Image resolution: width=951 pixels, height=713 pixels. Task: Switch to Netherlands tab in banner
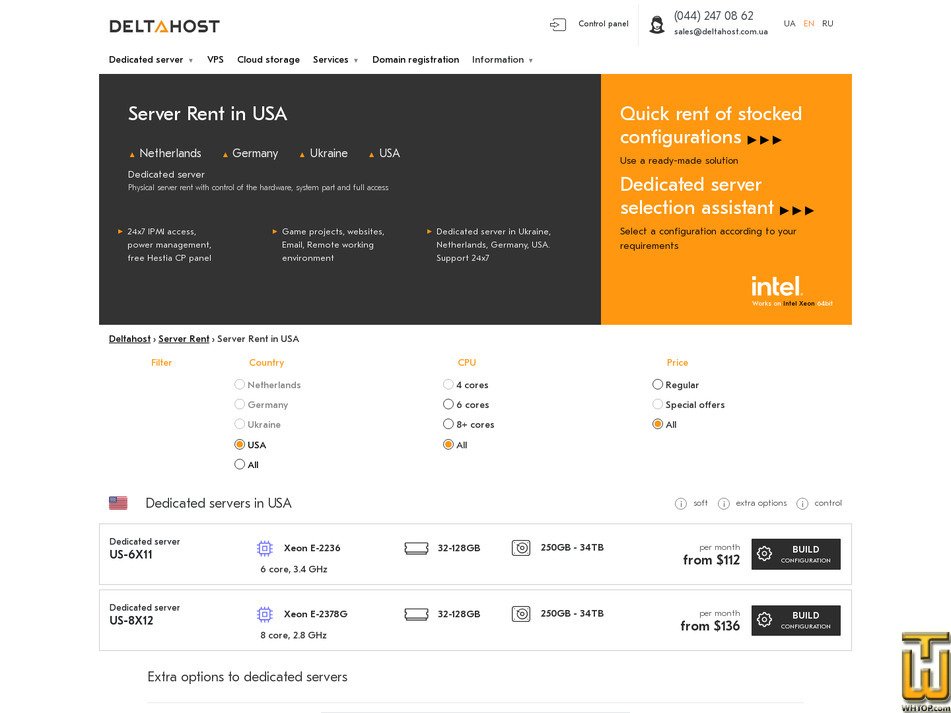pyautogui.click(x=165, y=153)
